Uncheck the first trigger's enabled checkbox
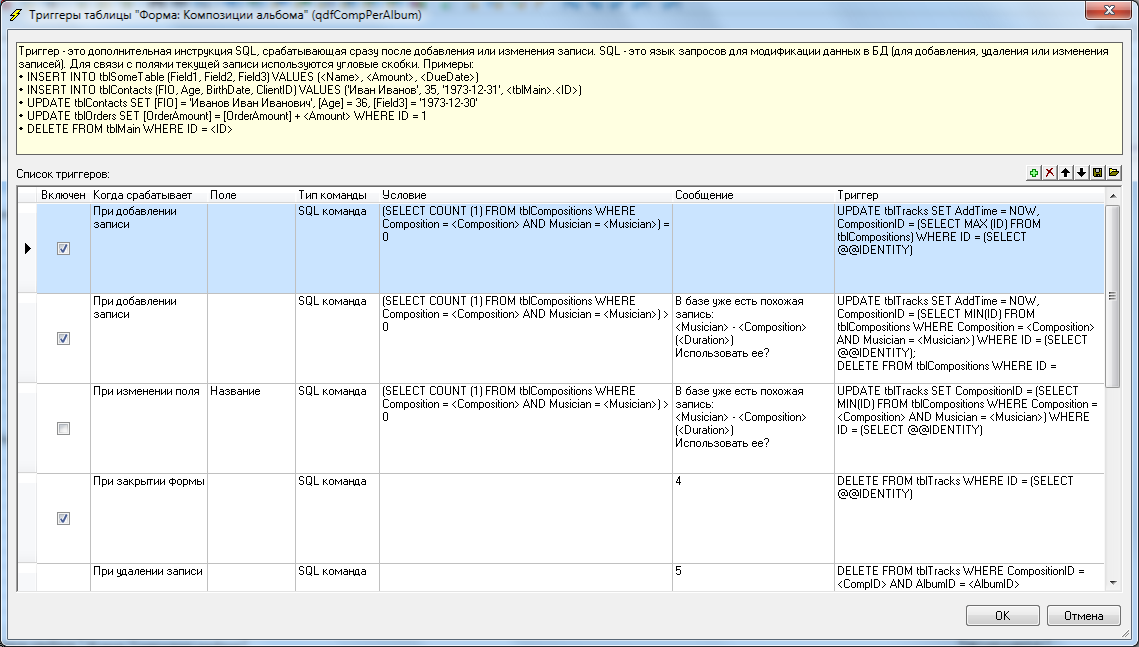Image resolution: width=1139 pixels, height=647 pixels. [63, 248]
